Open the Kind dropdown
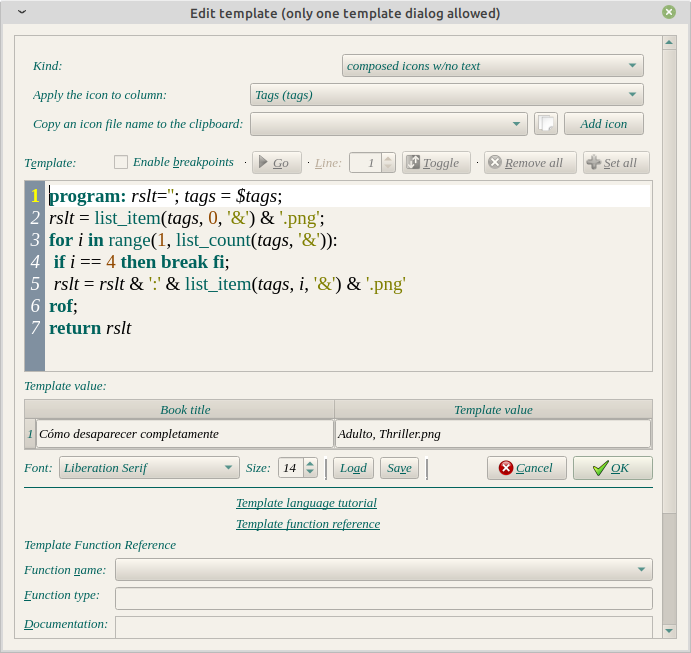This screenshot has width=691, height=653. [x=493, y=66]
